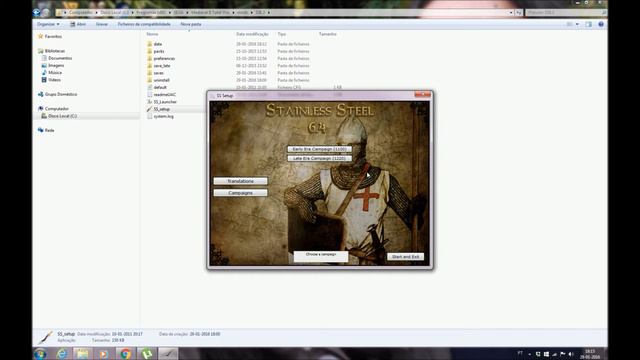The image size is (640, 360).
Task: Open Windows Media Player from taskbar
Action: (104, 354)
